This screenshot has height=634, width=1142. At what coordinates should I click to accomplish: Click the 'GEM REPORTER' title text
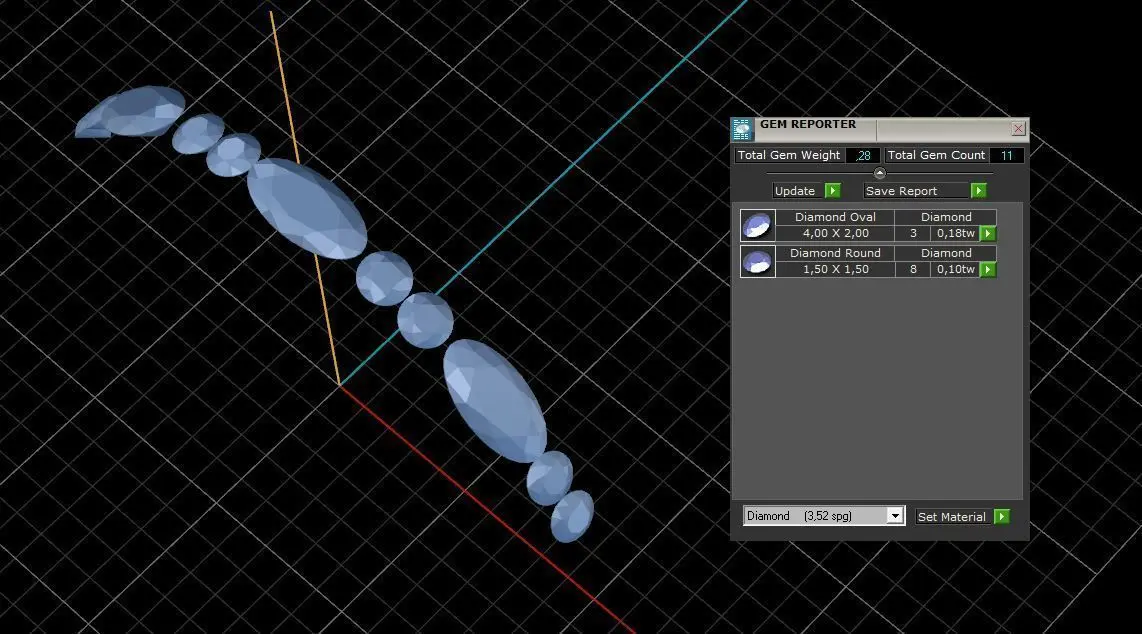click(x=808, y=124)
